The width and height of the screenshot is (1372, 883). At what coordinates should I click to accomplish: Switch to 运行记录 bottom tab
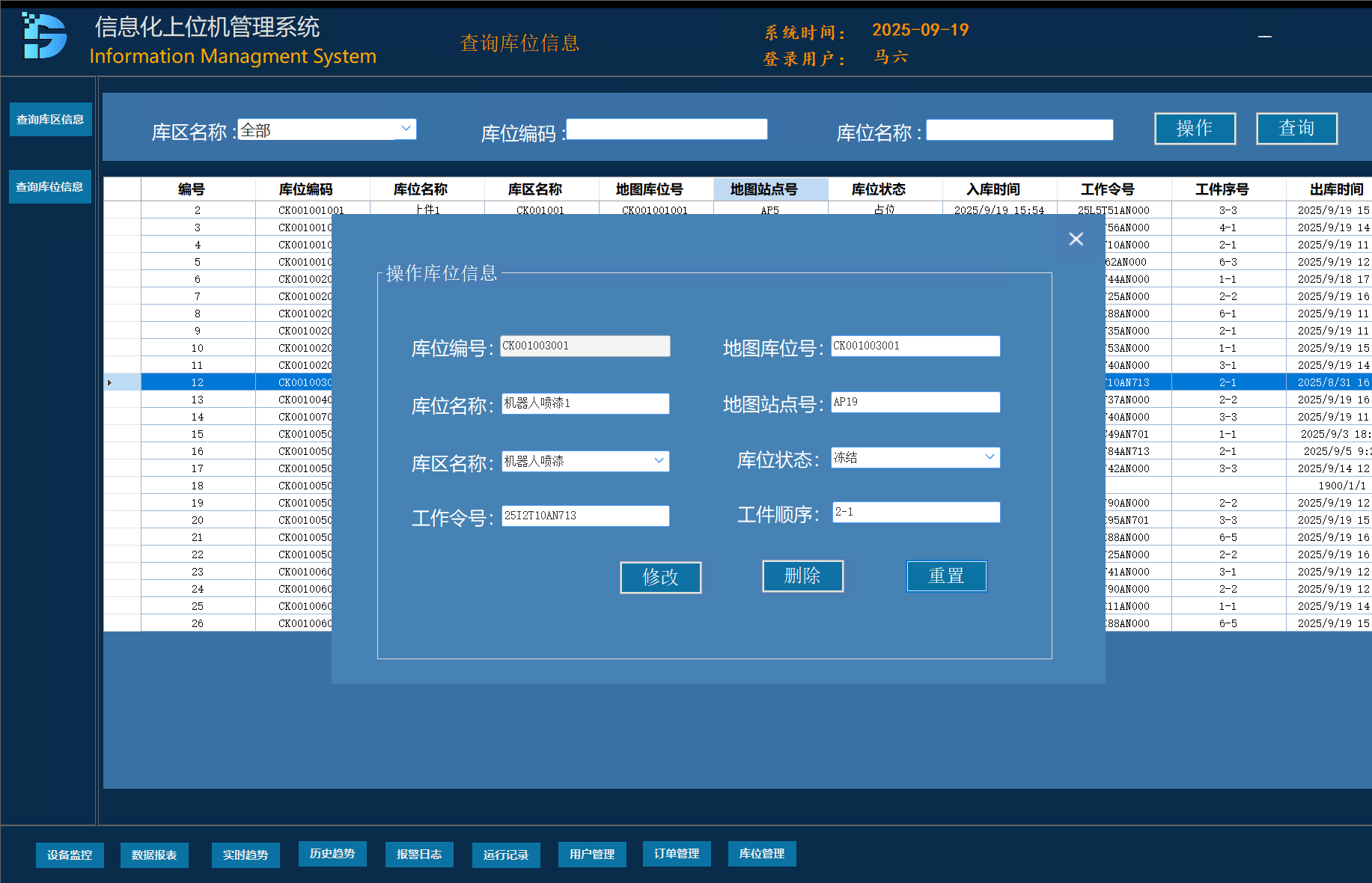[506, 855]
